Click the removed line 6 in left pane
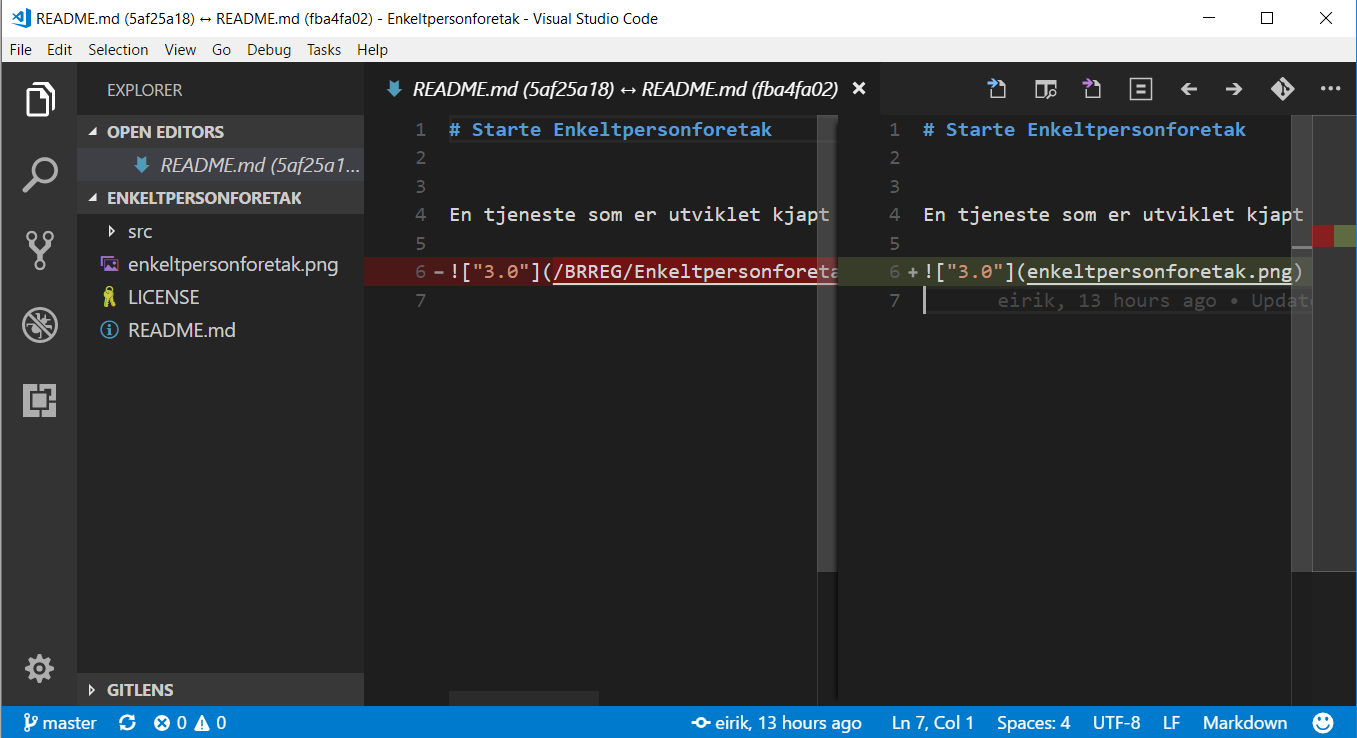 point(600,272)
